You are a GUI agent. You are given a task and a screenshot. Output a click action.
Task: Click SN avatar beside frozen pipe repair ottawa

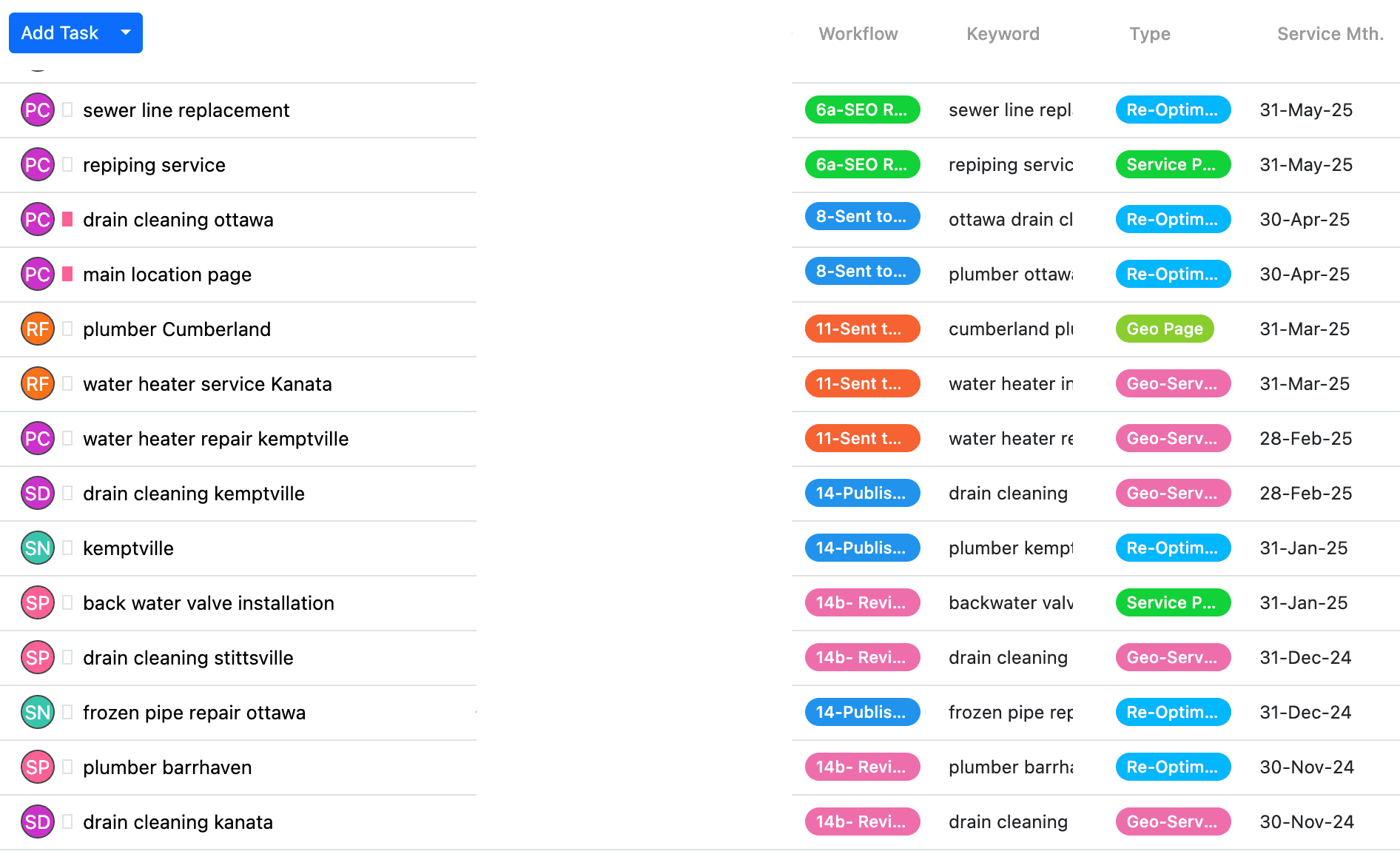[37, 713]
